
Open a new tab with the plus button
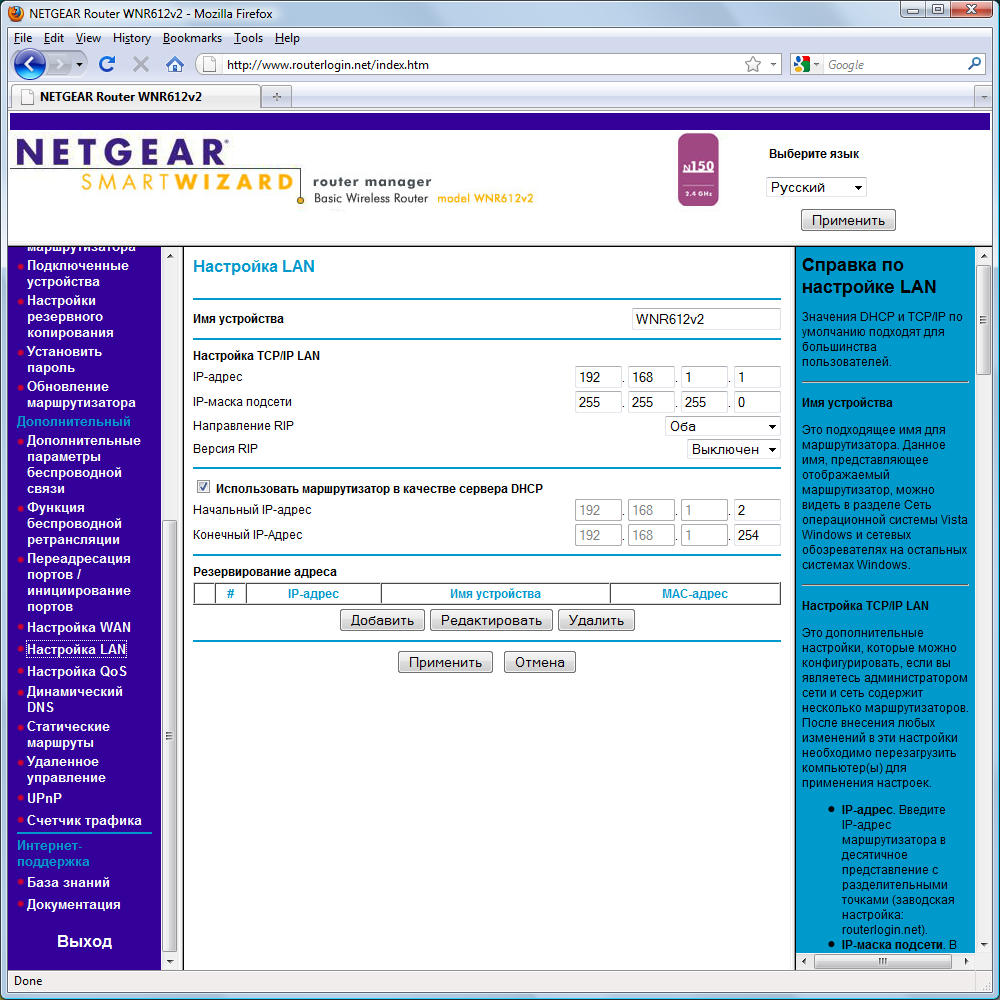pos(277,96)
